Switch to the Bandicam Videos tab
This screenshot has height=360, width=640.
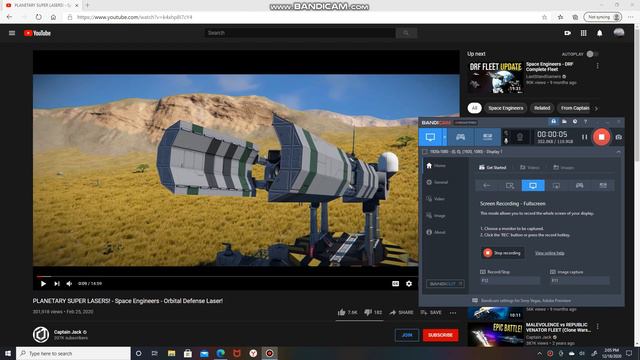click(x=530, y=167)
